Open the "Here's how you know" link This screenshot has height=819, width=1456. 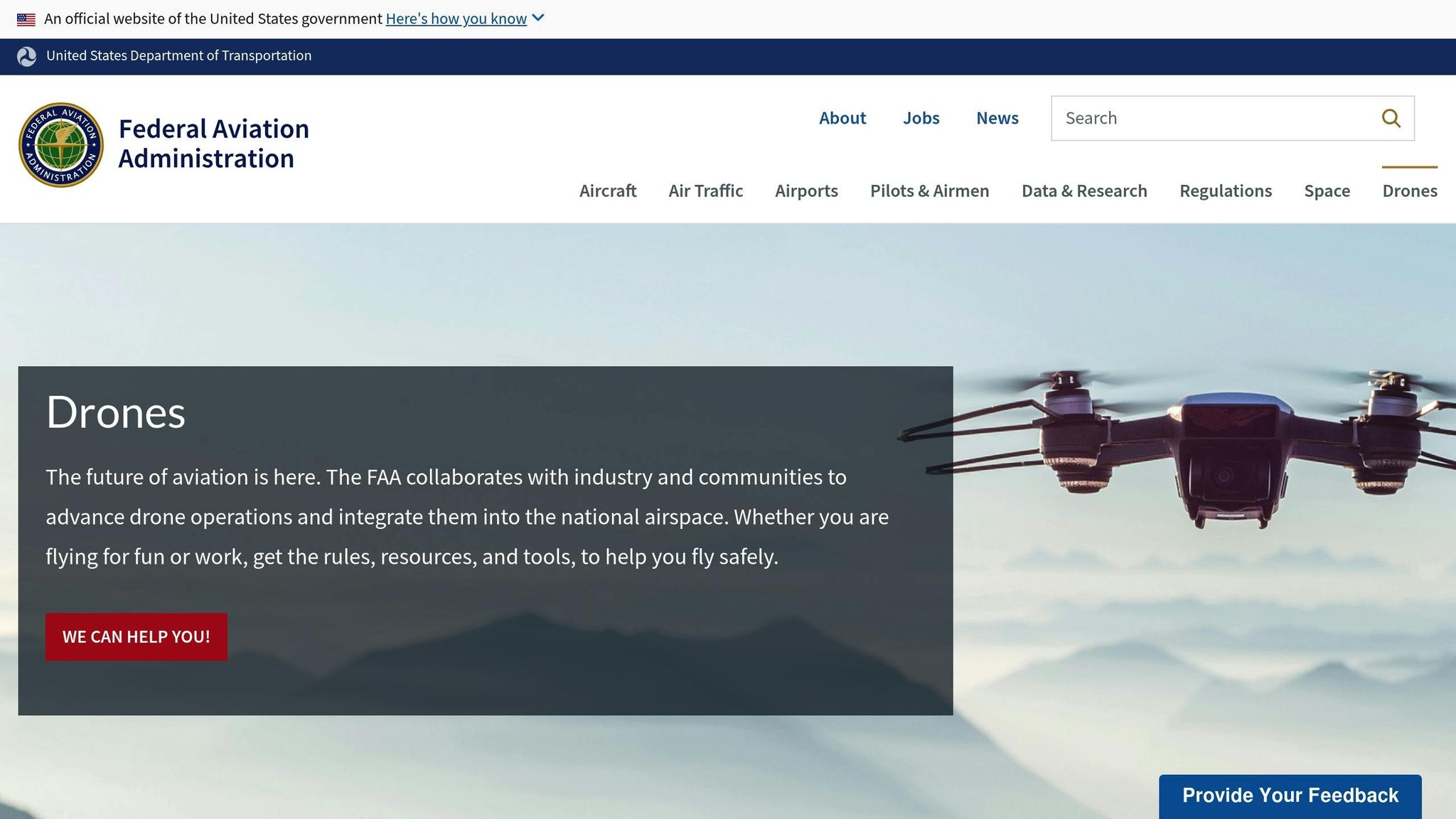point(456,18)
